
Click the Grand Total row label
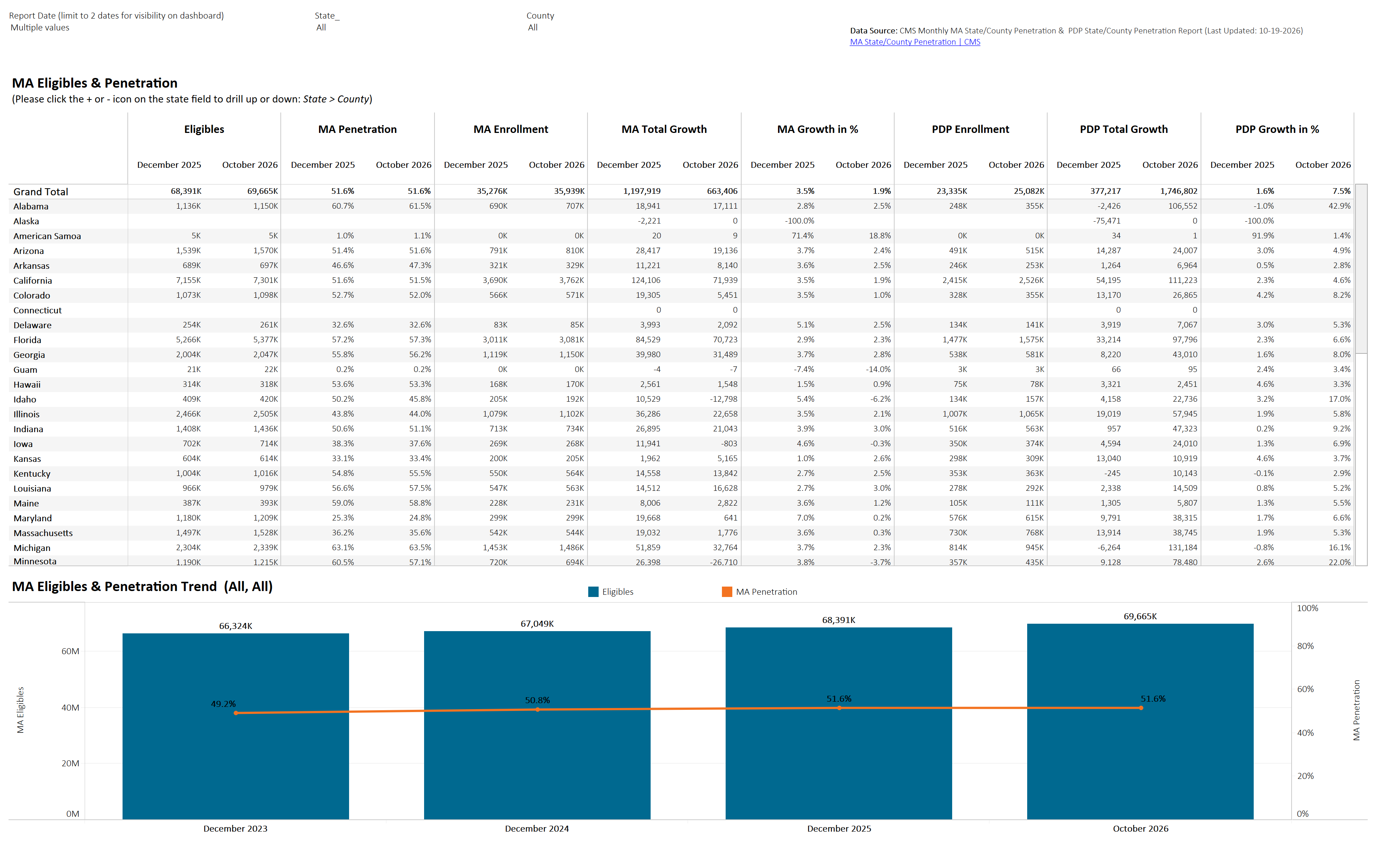coord(40,192)
